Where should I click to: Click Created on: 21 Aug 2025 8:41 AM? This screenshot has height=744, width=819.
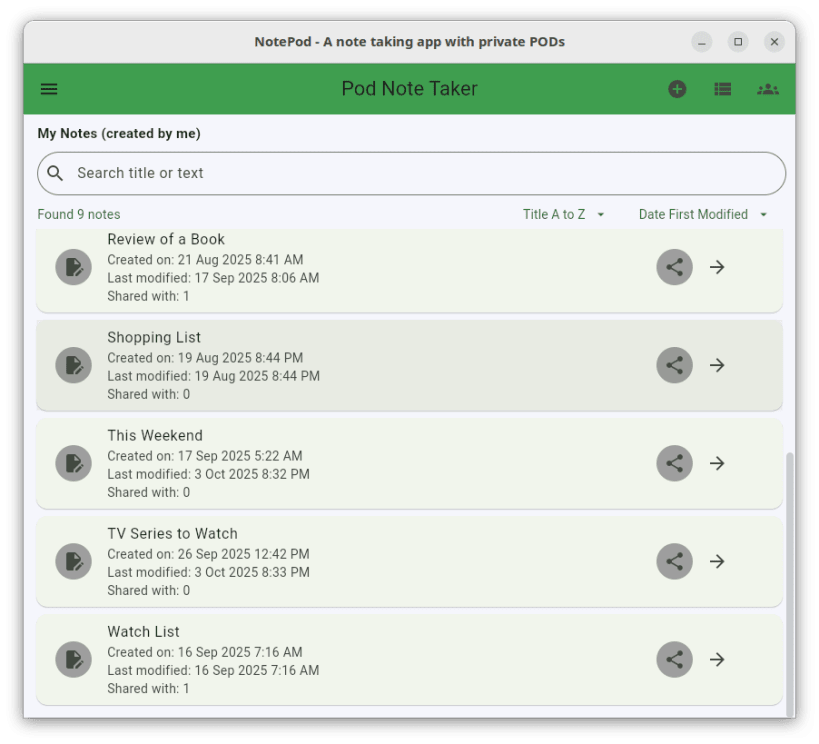coord(205,260)
